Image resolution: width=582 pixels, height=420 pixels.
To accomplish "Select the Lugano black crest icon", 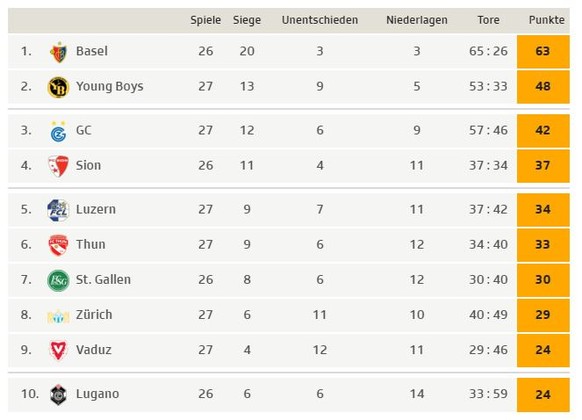I will 58,394.
